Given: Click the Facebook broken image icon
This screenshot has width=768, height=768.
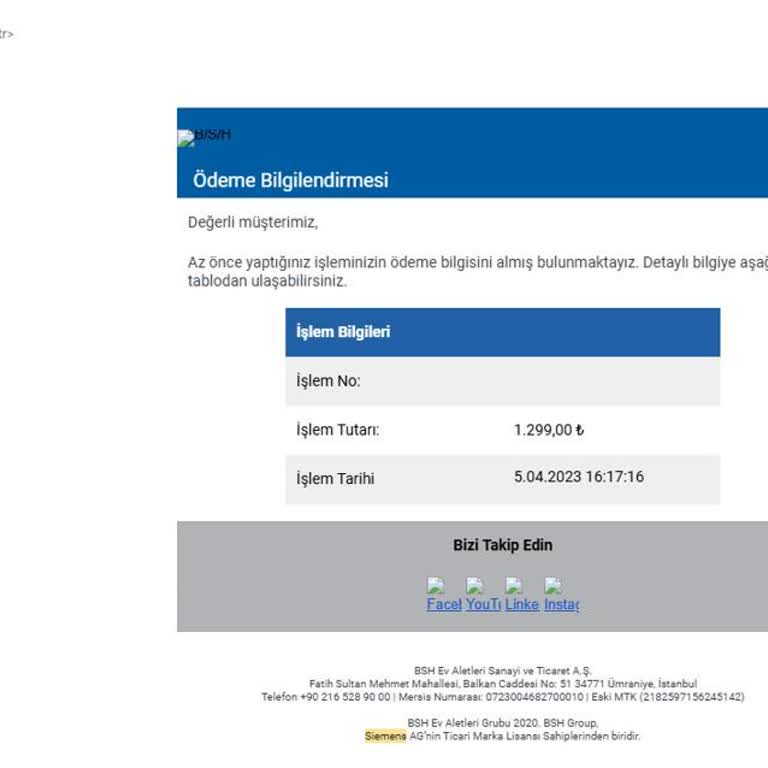Looking at the screenshot, I should click(435, 586).
